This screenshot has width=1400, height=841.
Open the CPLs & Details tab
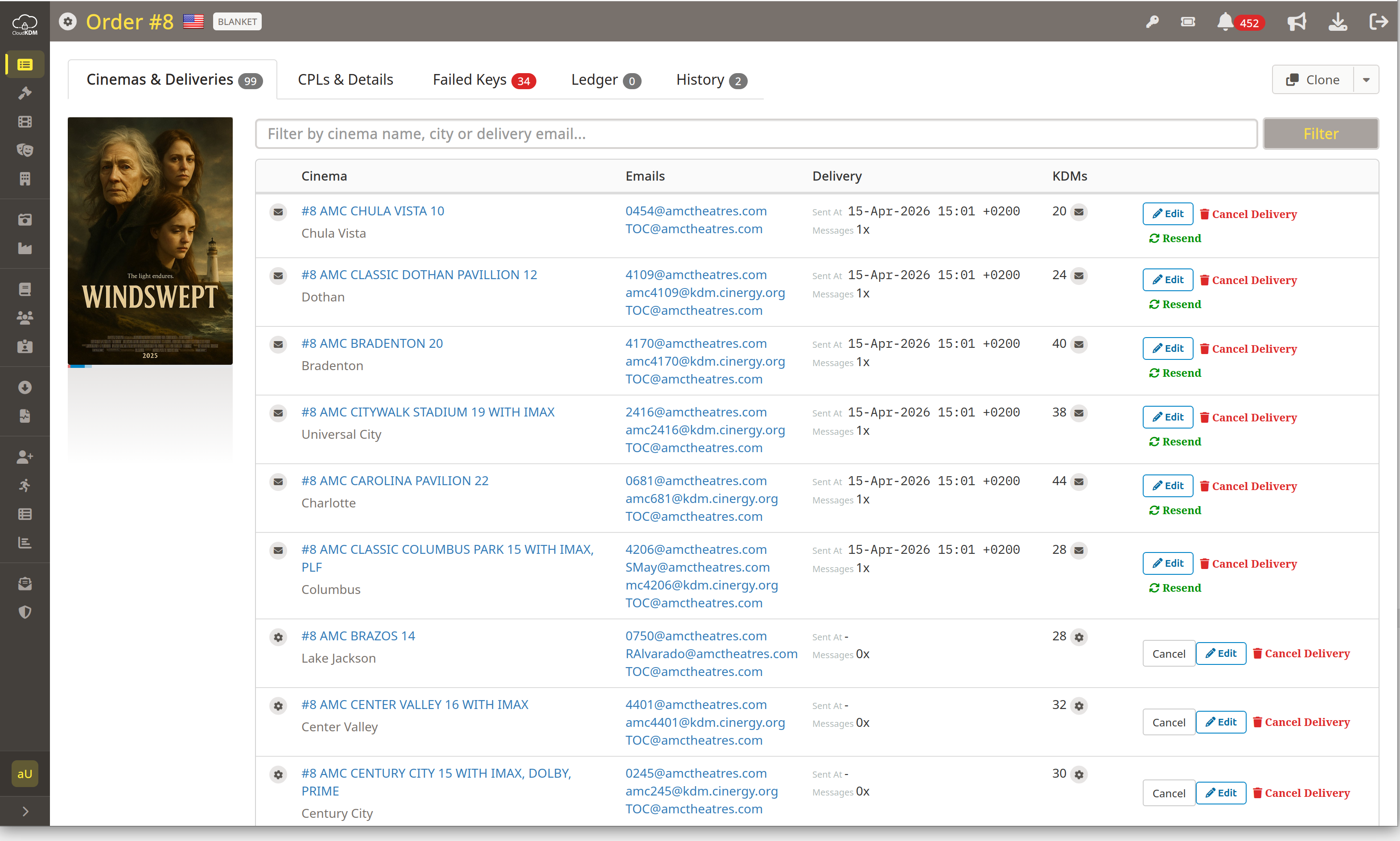[346, 80]
